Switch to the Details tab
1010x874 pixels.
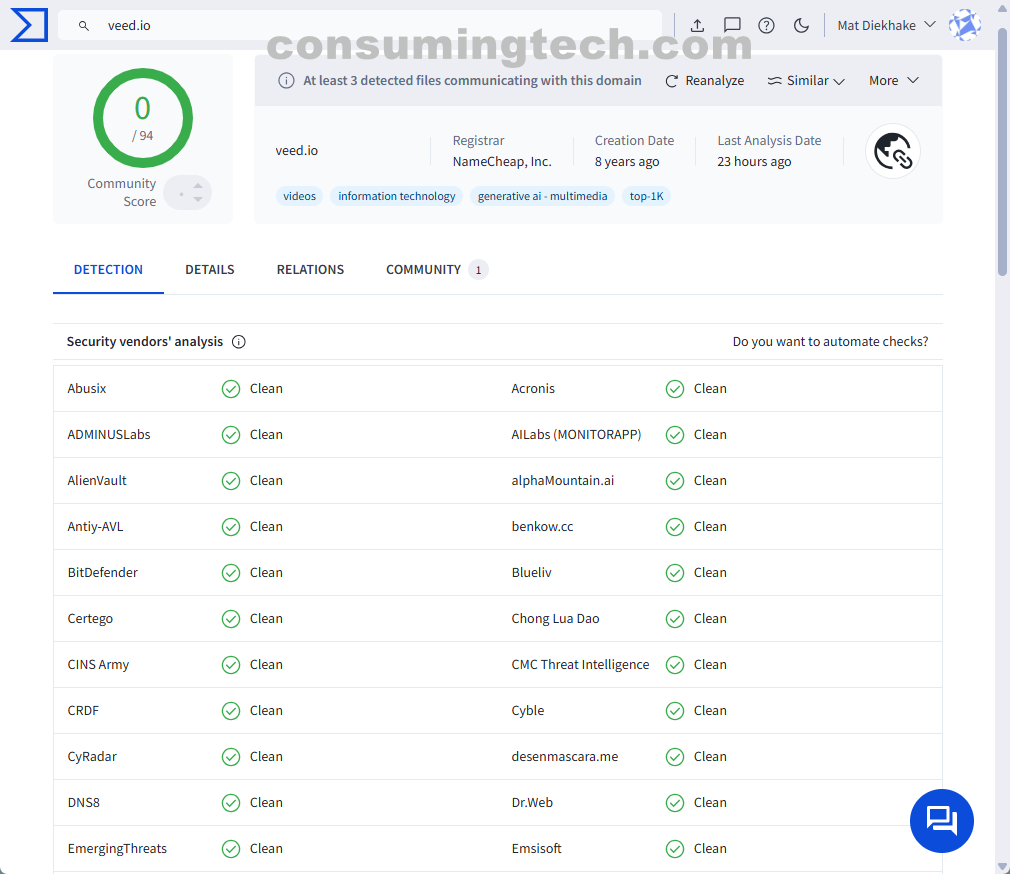click(210, 270)
